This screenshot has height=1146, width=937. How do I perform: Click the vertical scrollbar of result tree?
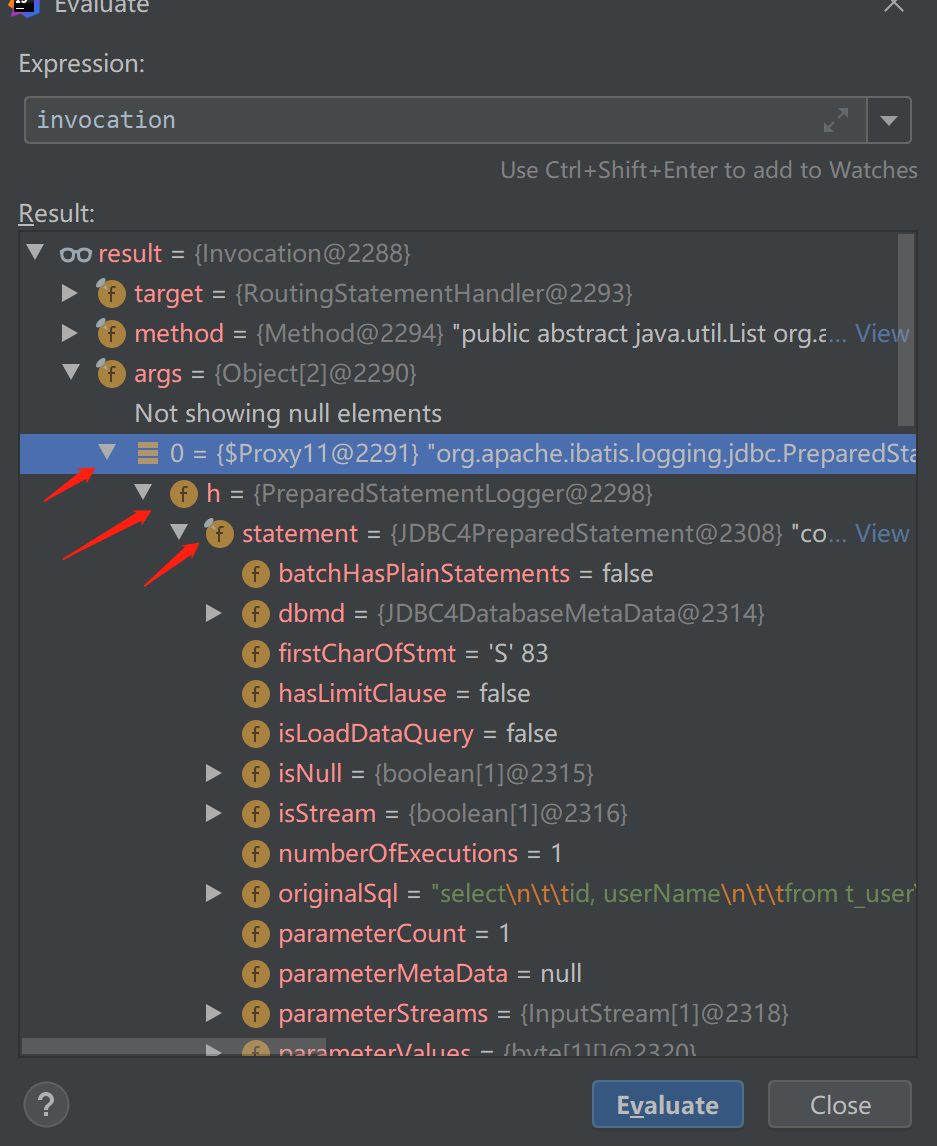pos(906,330)
